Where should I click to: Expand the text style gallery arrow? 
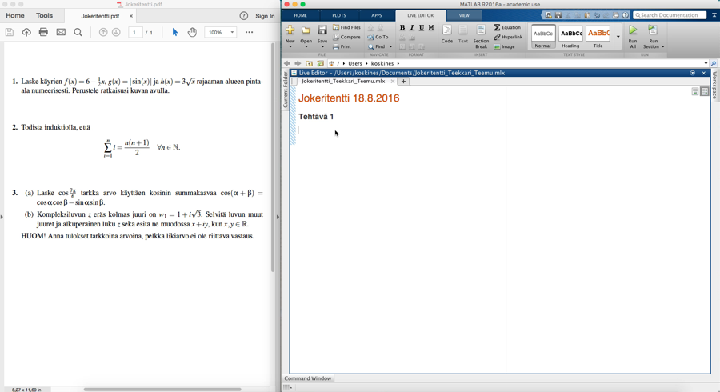[618, 37]
